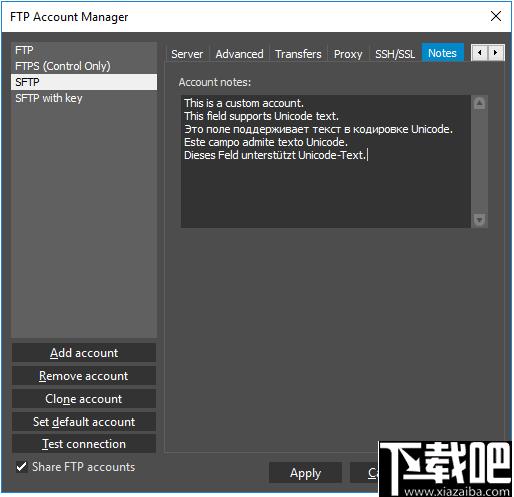Click the Remove account button

pyautogui.click(x=84, y=376)
